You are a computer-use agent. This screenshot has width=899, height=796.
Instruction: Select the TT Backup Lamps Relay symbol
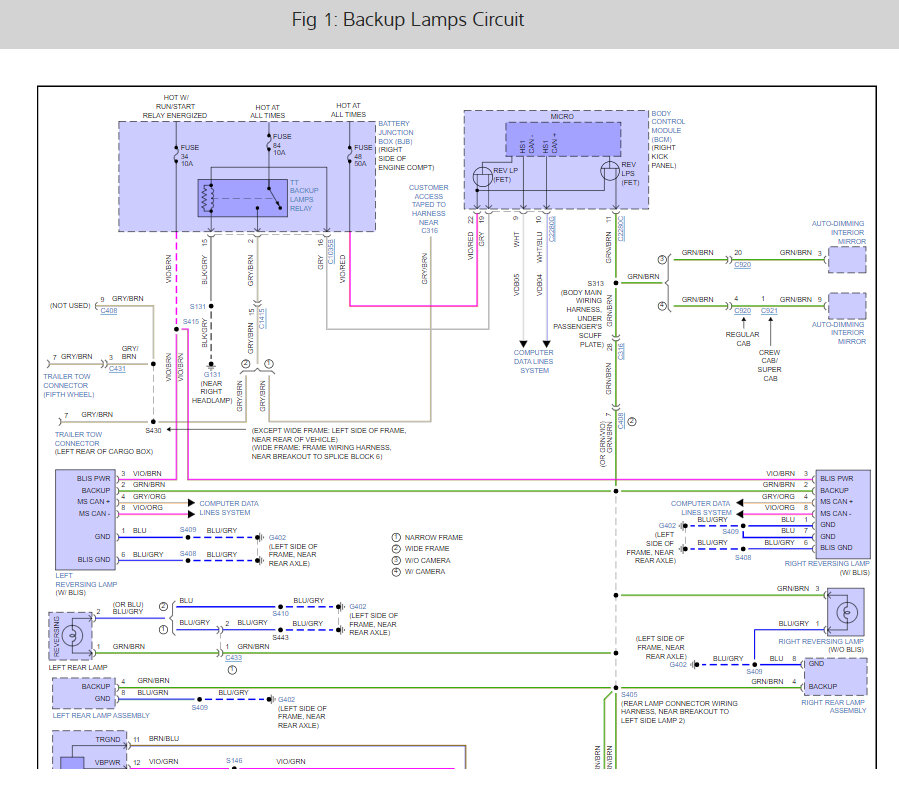click(x=243, y=198)
